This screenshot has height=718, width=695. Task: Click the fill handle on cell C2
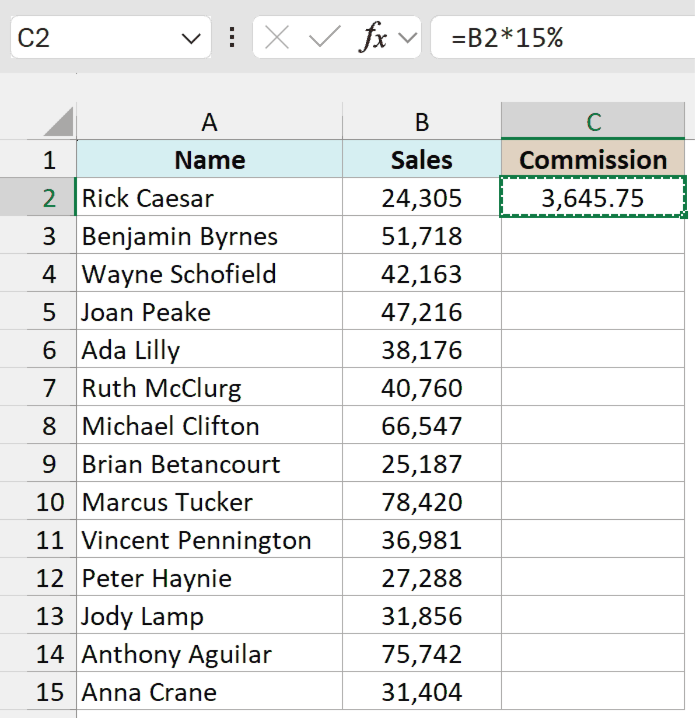684,215
